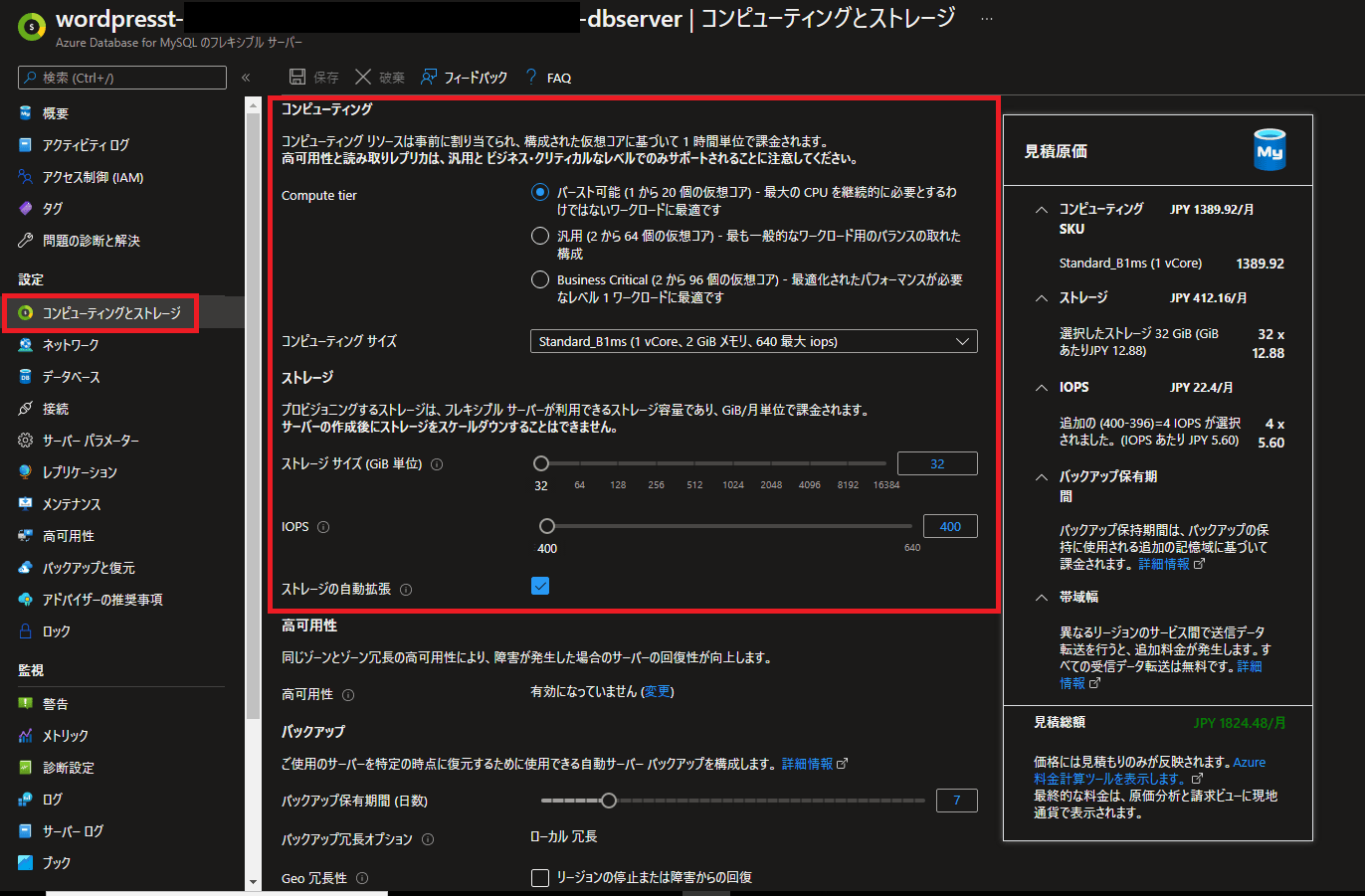Open フィードバック feedback toolbar icon

point(429,77)
